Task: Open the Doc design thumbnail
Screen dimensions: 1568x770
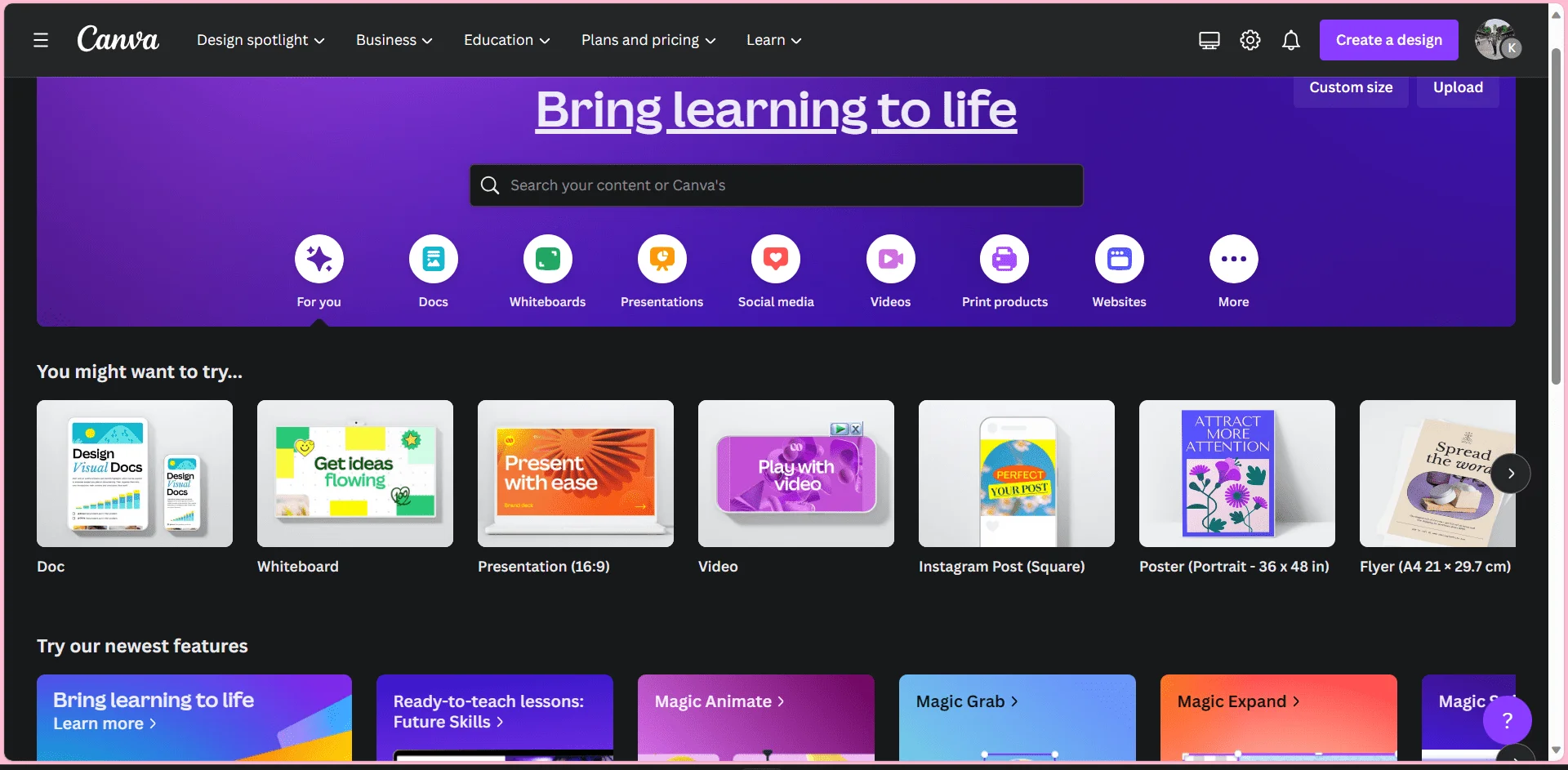Action: point(135,474)
